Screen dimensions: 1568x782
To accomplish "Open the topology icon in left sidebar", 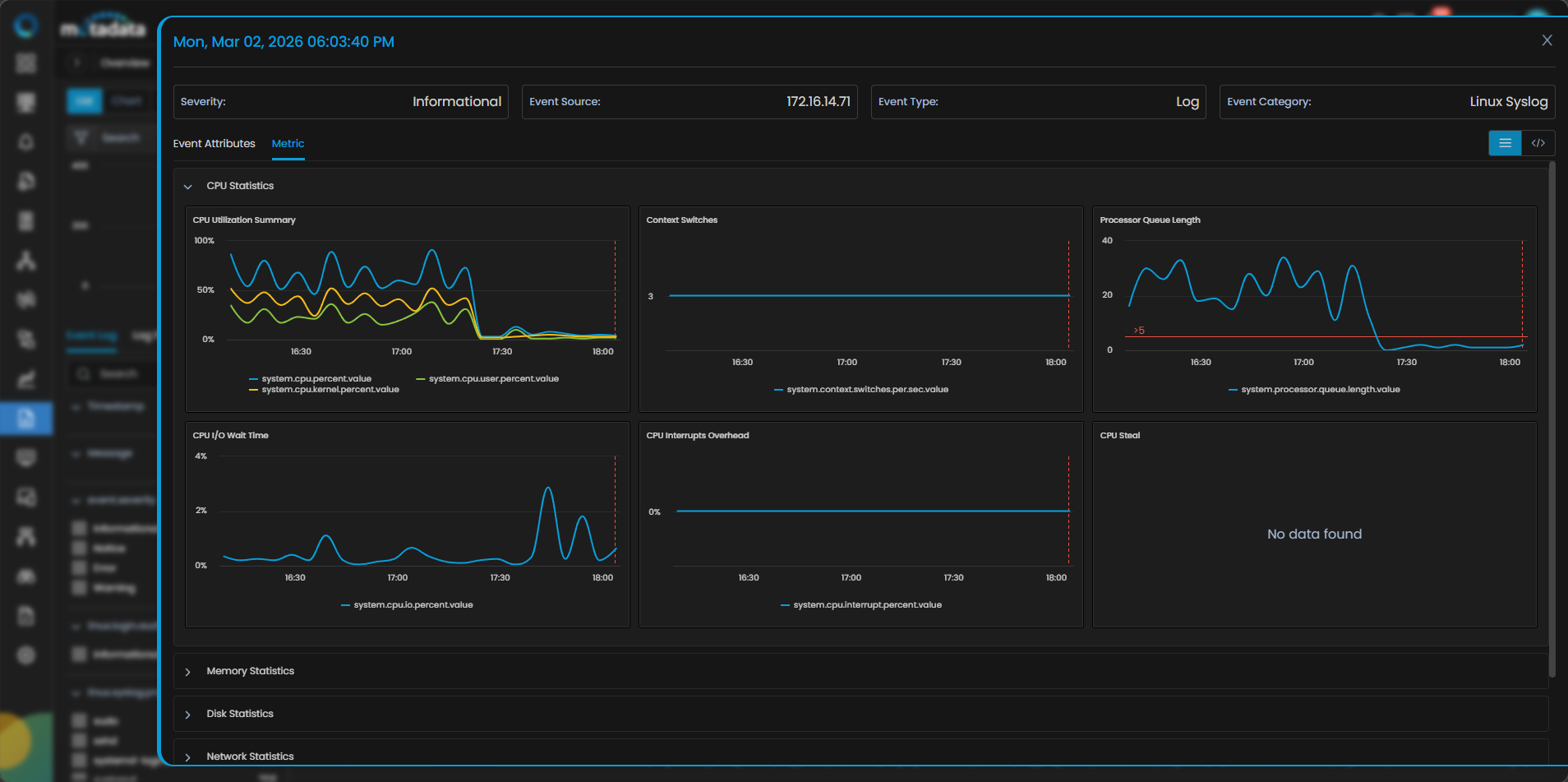I will point(26,261).
